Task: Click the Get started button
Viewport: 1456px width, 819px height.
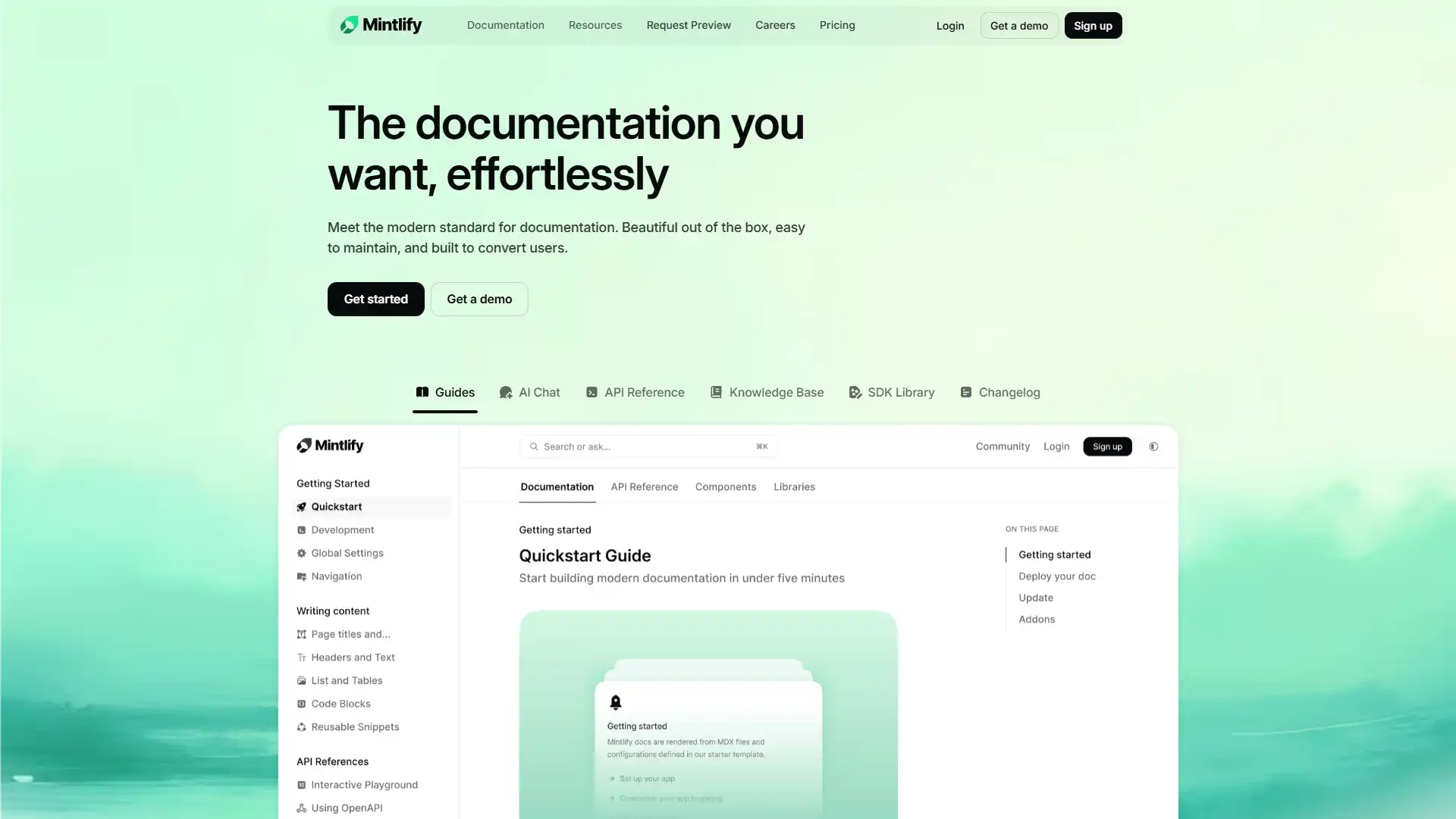Action: tap(375, 298)
